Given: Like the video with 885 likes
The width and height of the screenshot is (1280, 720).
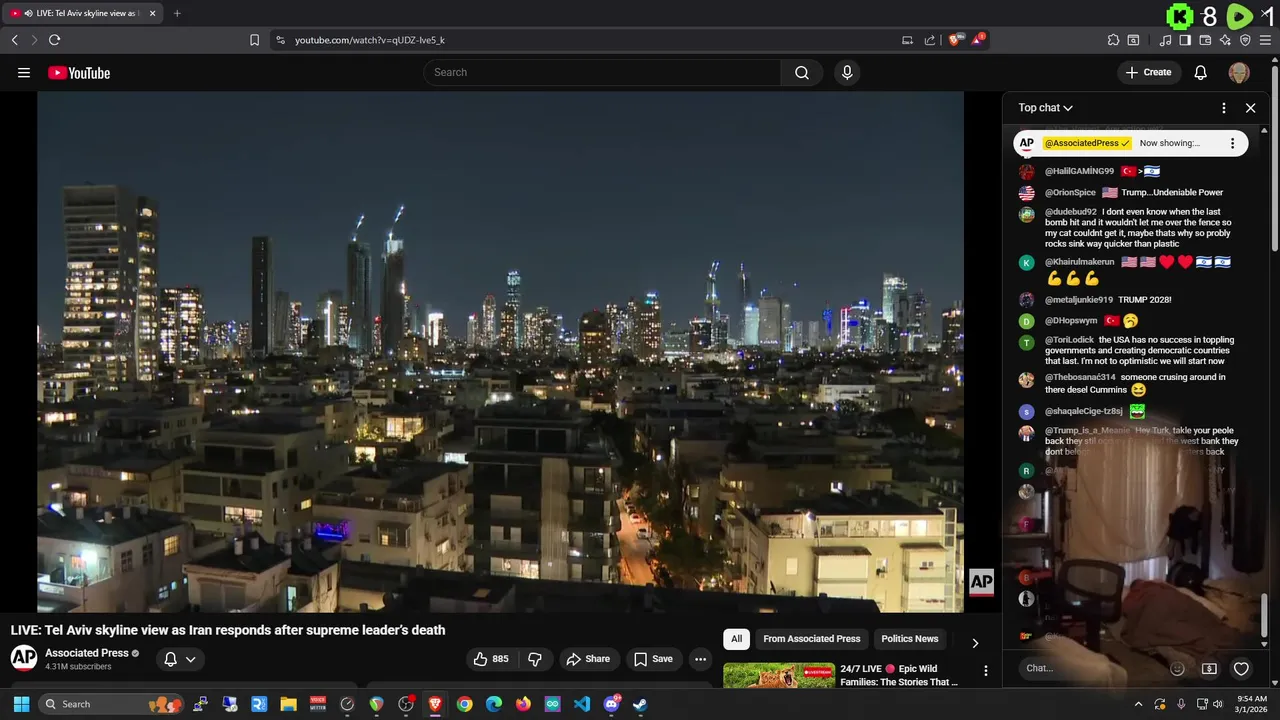Looking at the screenshot, I should [491, 659].
